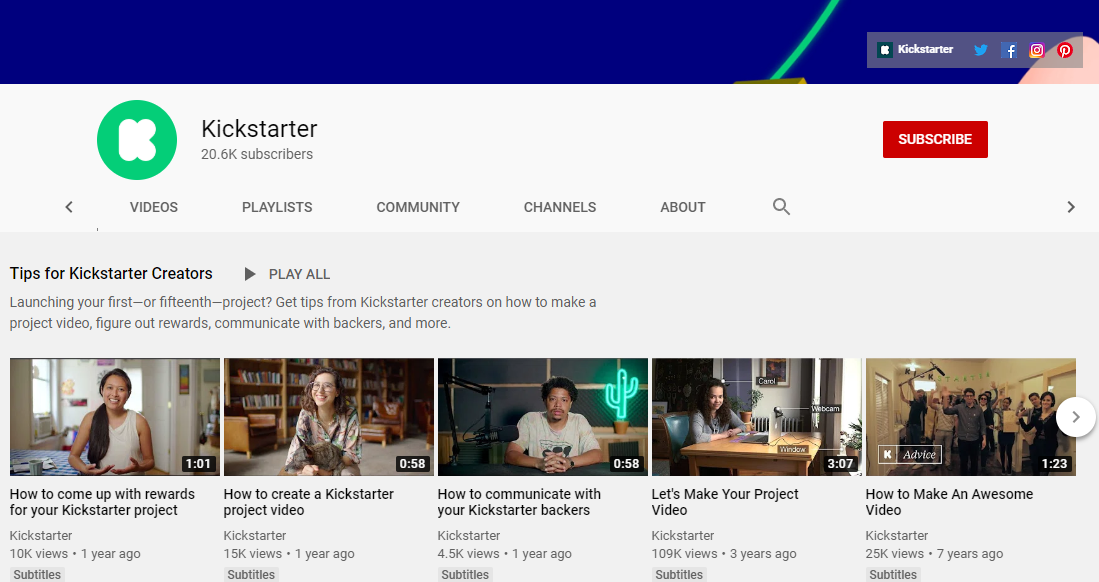Open 'How to come up with rewards' title
The height and width of the screenshot is (582, 1099).
tap(102, 502)
